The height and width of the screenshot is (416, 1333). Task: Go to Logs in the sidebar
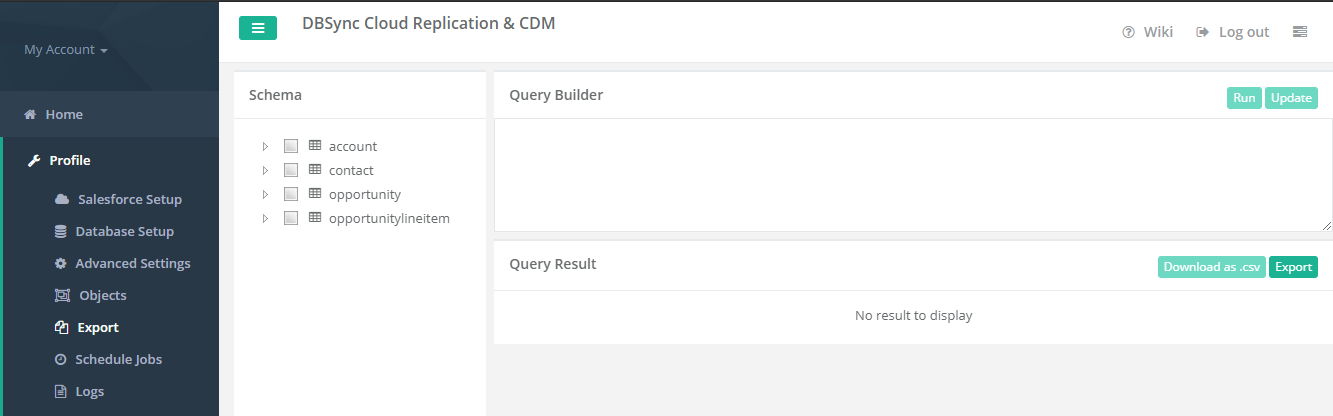tap(89, 391)
